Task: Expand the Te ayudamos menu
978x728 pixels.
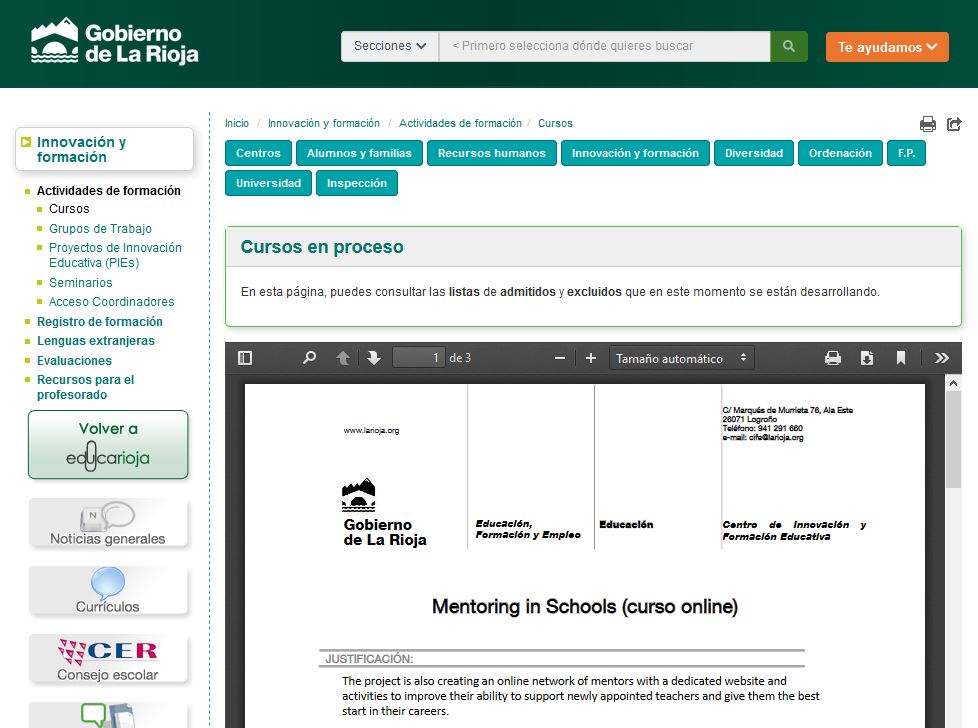Action: [x=887, y=47]
